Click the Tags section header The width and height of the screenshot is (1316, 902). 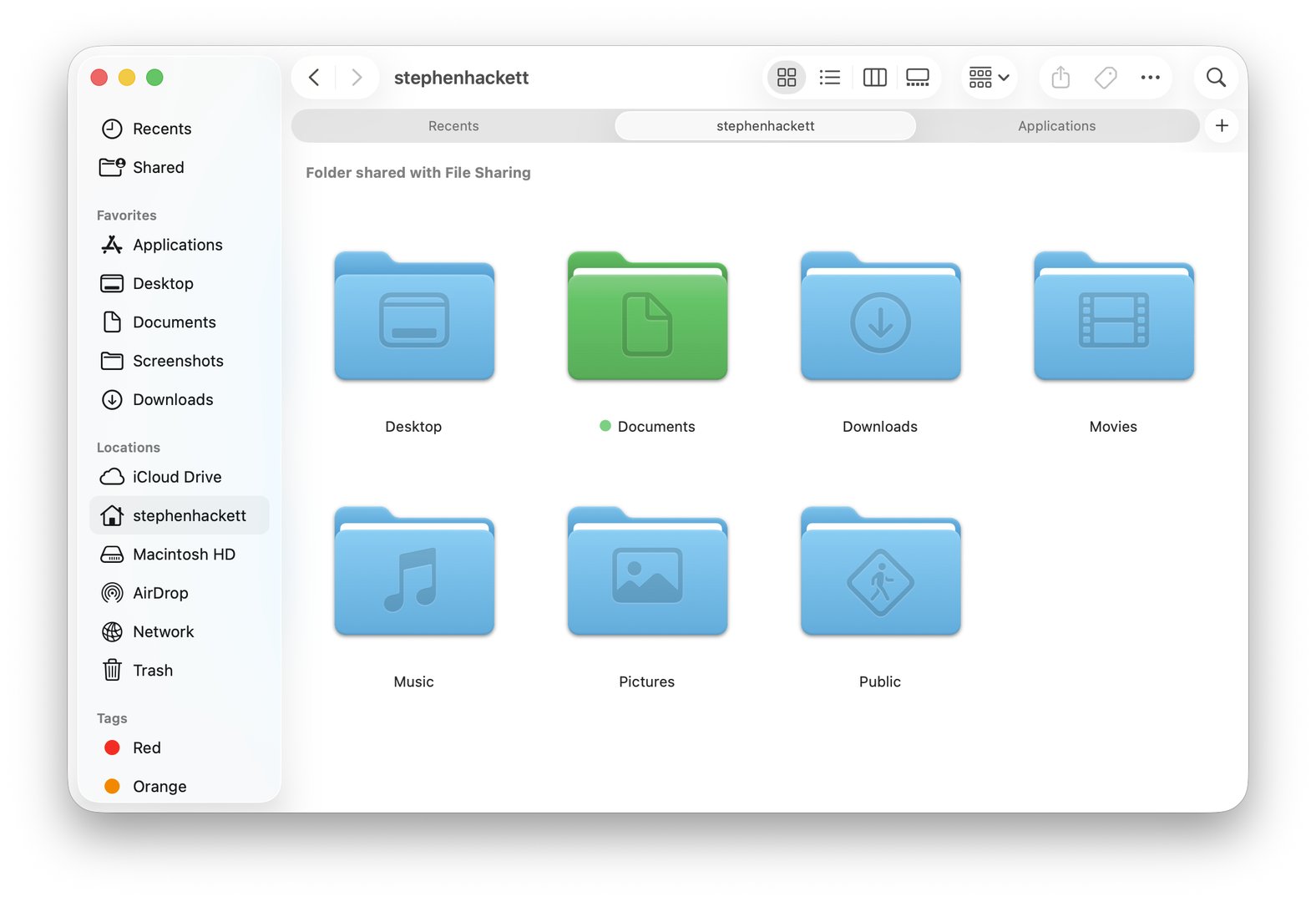112,718
